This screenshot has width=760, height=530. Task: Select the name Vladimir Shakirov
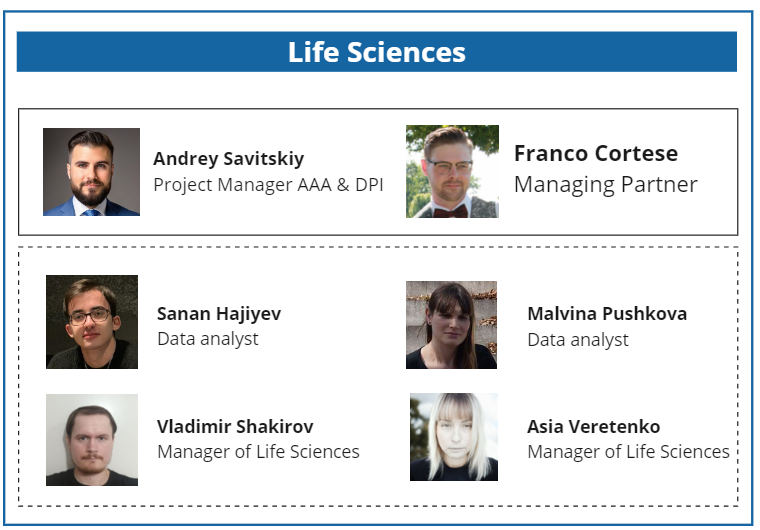(x=234, y=427)
